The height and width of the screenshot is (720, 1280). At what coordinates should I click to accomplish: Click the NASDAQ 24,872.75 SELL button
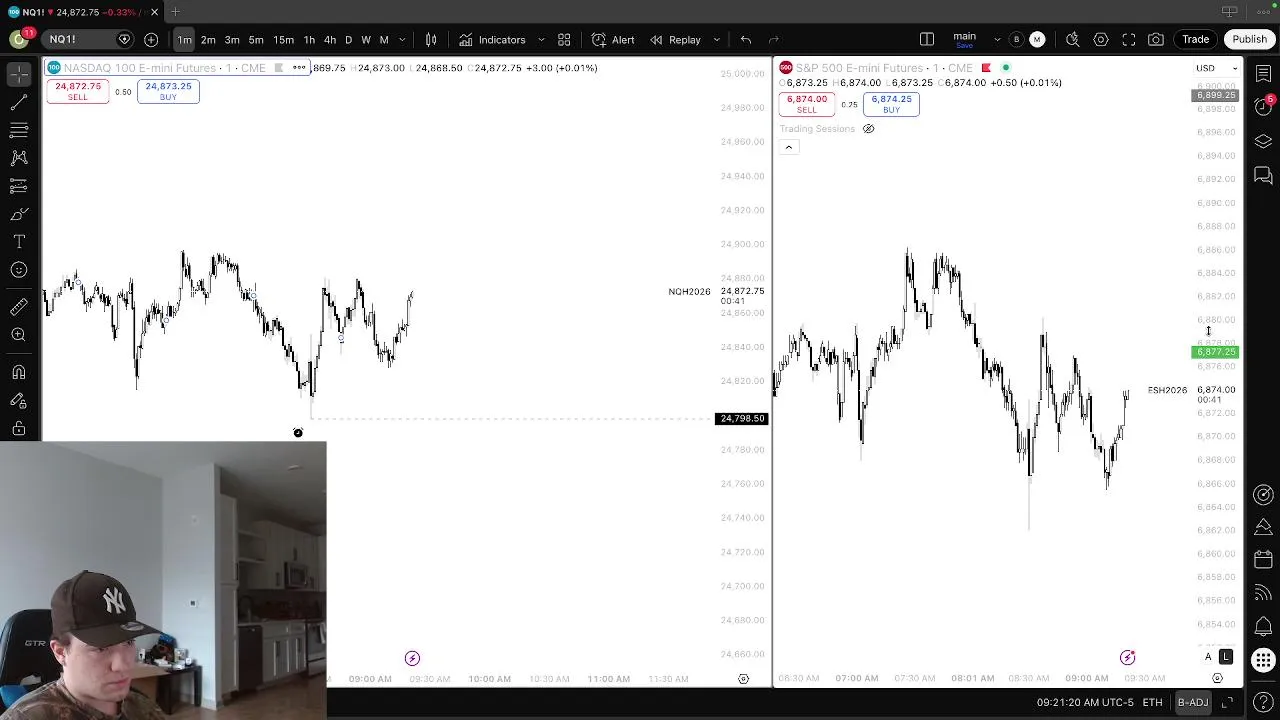click(78, 91)
